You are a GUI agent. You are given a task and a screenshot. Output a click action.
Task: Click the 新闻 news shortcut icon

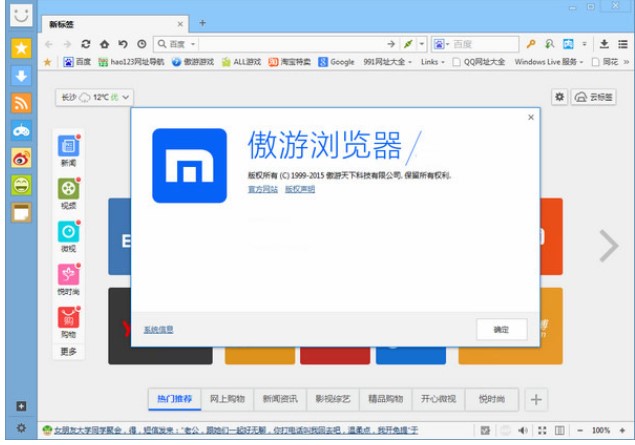click(68, 146)
